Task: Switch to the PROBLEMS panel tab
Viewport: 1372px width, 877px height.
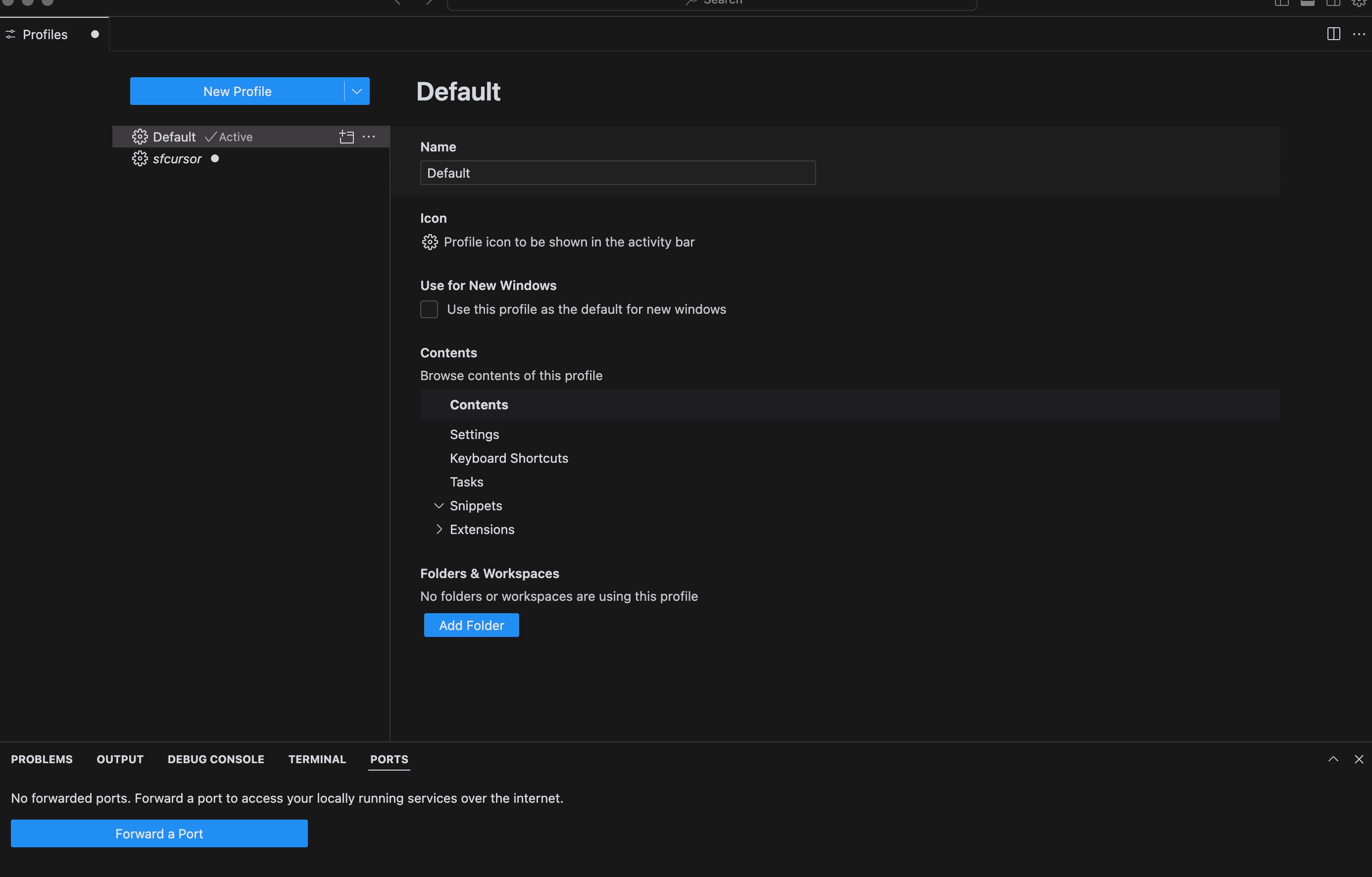Action: coord(42,759)
